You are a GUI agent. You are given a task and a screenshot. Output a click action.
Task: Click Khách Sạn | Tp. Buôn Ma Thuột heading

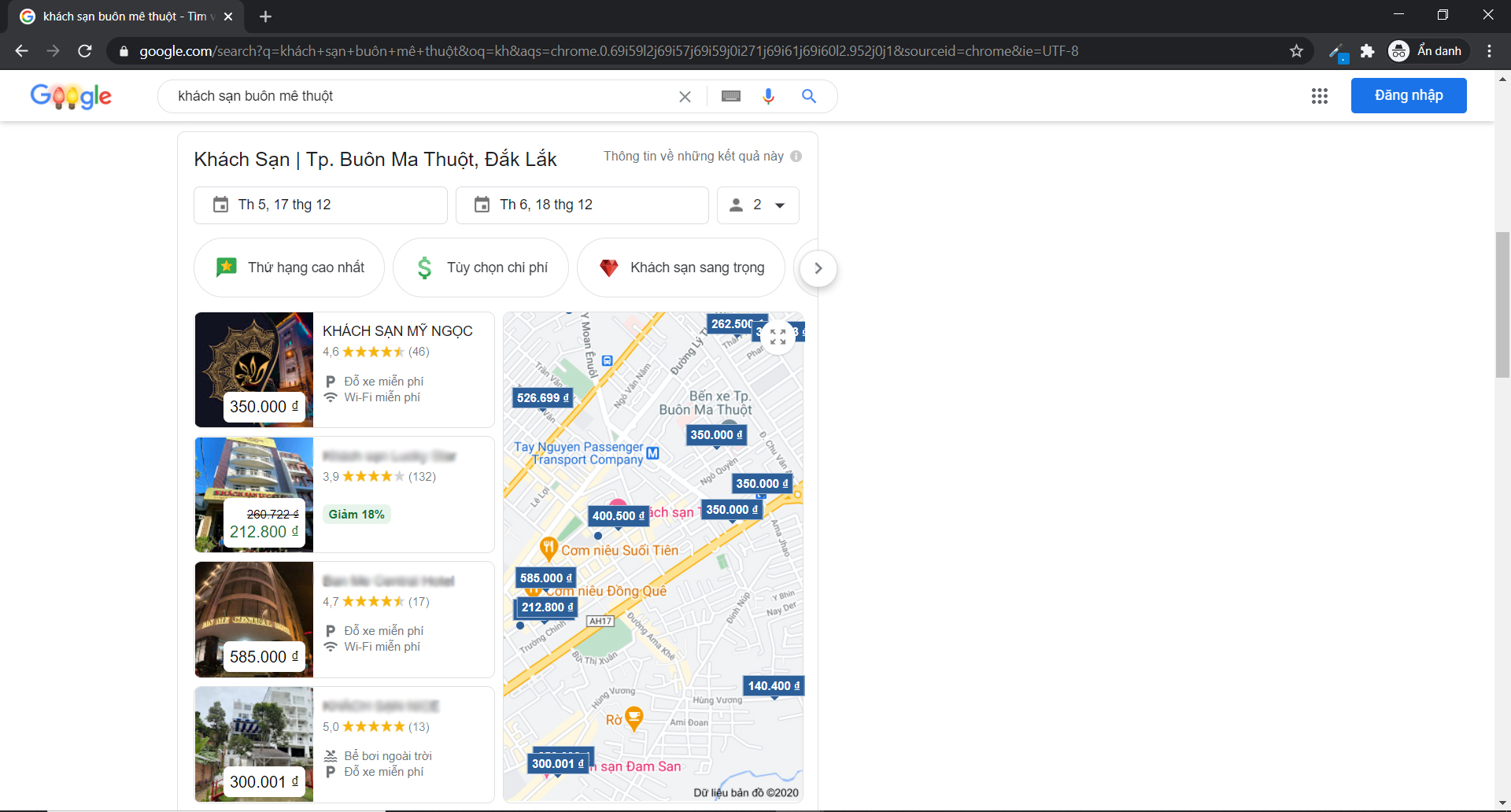coord(375,160)
